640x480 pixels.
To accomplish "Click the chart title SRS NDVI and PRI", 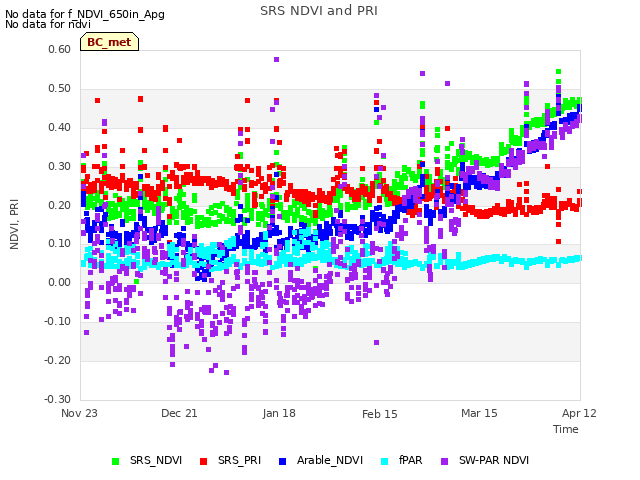I will click(x=319, y=11).
